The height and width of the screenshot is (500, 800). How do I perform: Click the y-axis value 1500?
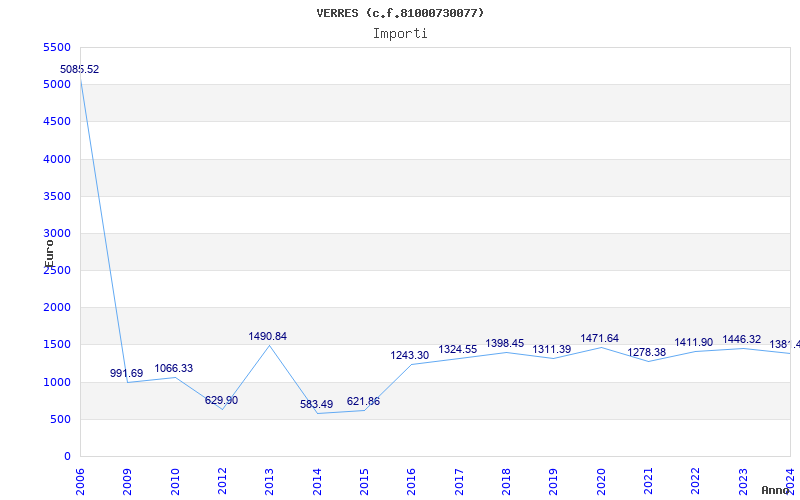pyautogui.click(x=57, y=345)
